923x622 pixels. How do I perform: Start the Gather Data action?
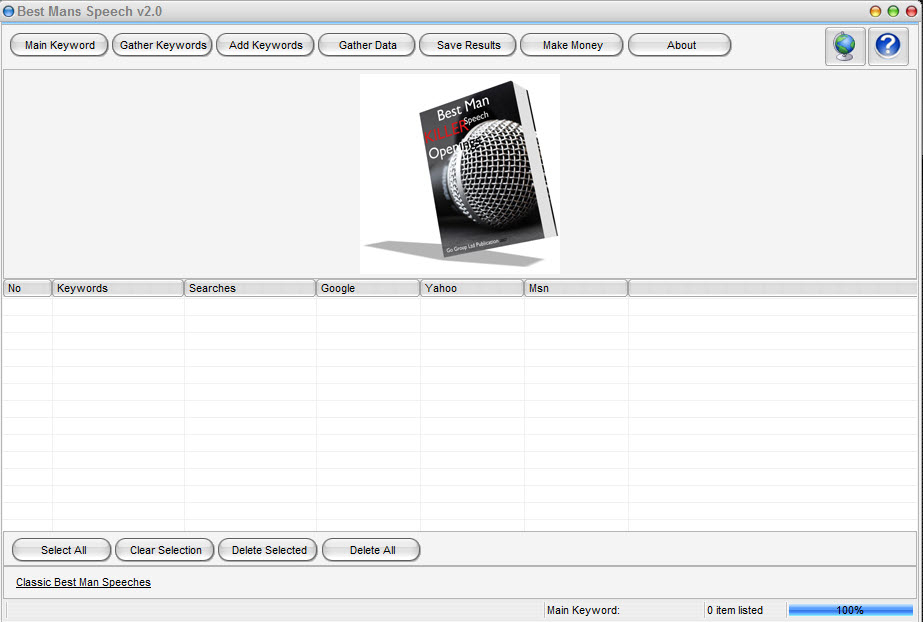(367, 45)
